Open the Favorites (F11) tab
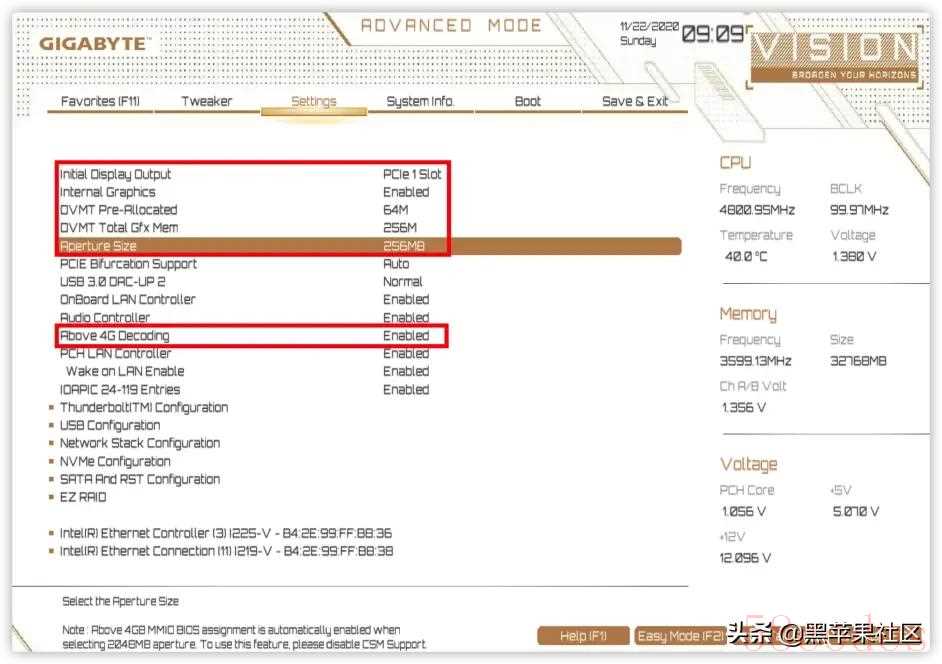942x664 pixels. [x=100, y=101]
